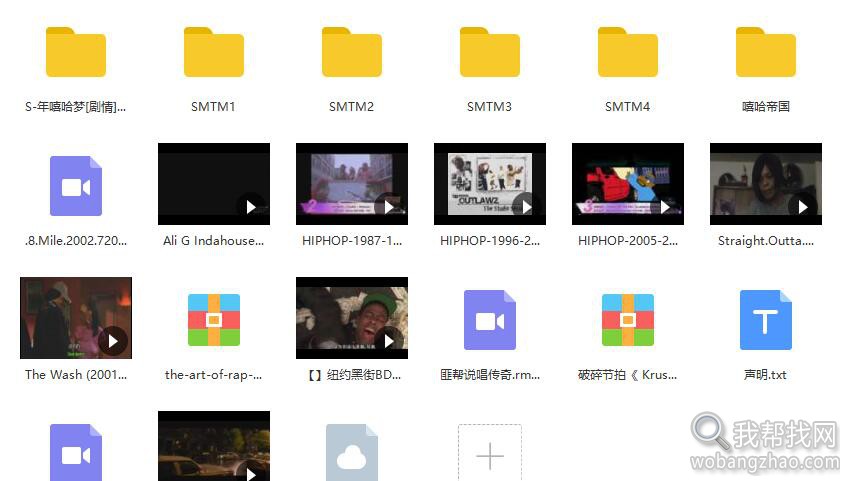Open the SMTM4 folder icon
Screen dimensions: 845x481
coord(628,52)
